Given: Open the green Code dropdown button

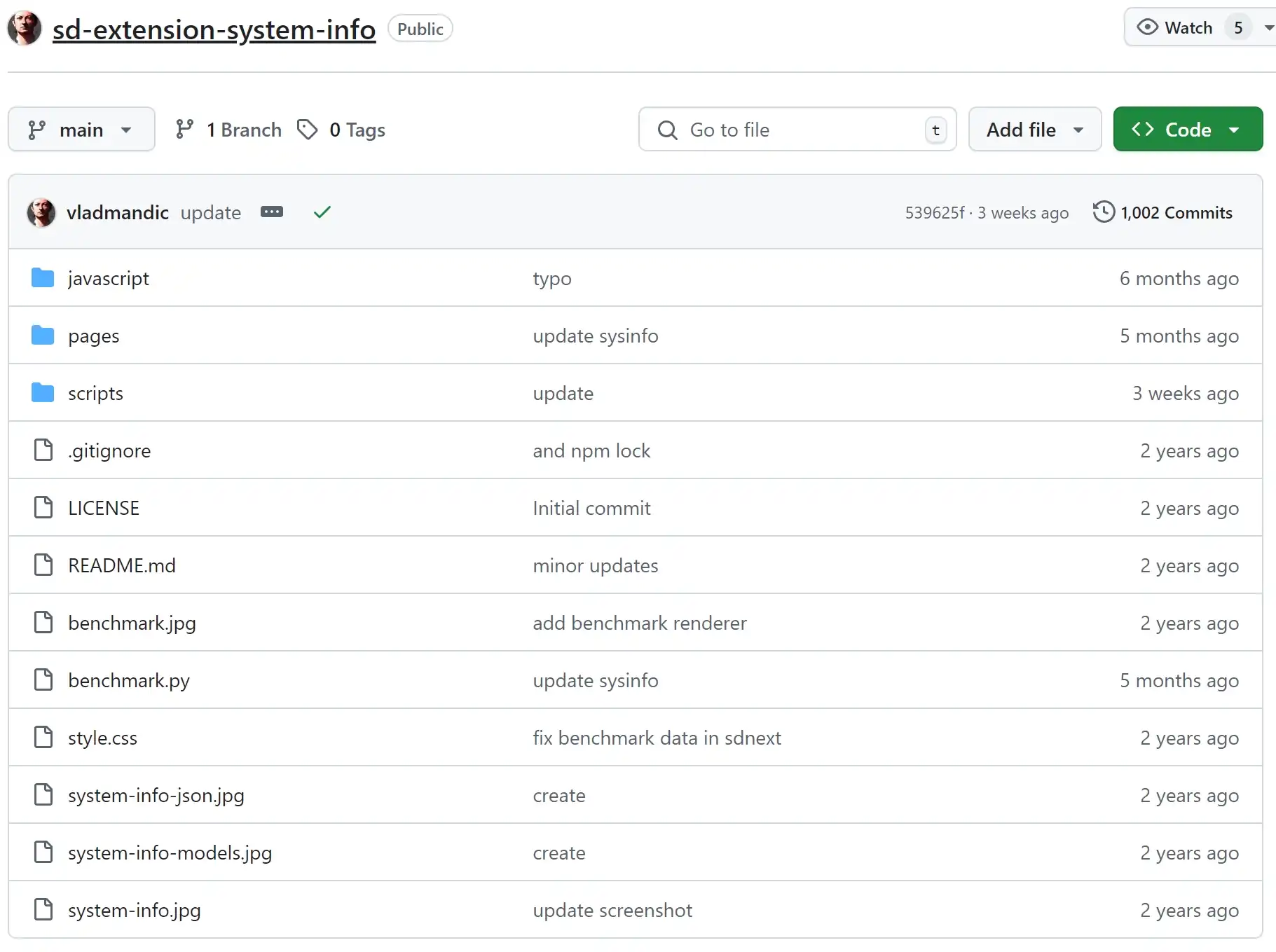Looking at the screenshot, I should click(x=1188, y=130).
